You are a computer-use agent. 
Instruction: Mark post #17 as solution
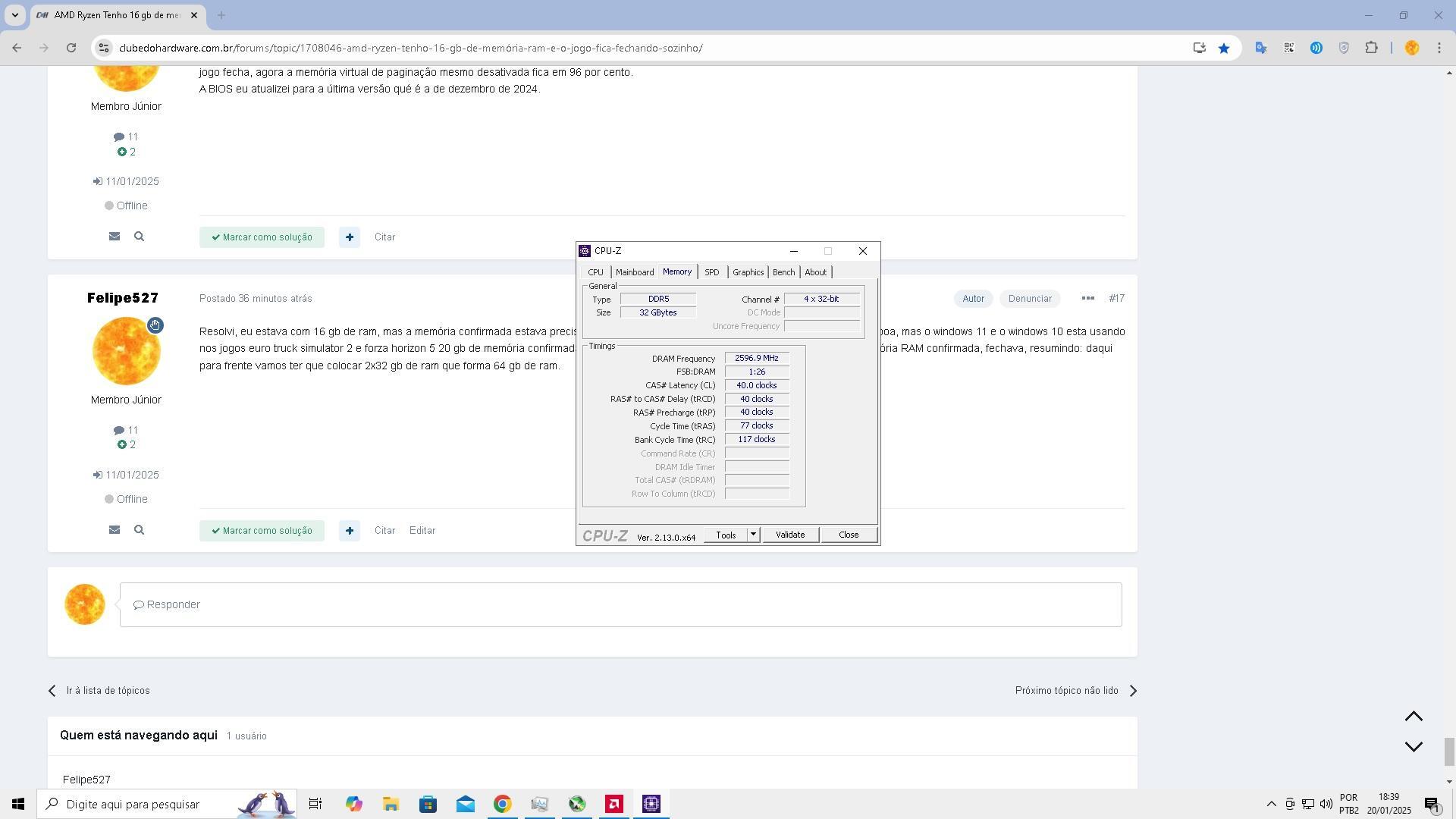(x=262, y=531)
